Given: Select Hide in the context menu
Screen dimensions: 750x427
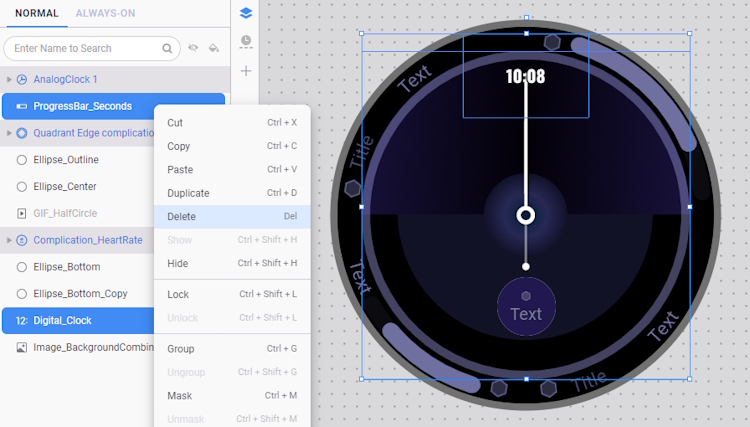Looking at the screenshot, I should pos(177,263).
